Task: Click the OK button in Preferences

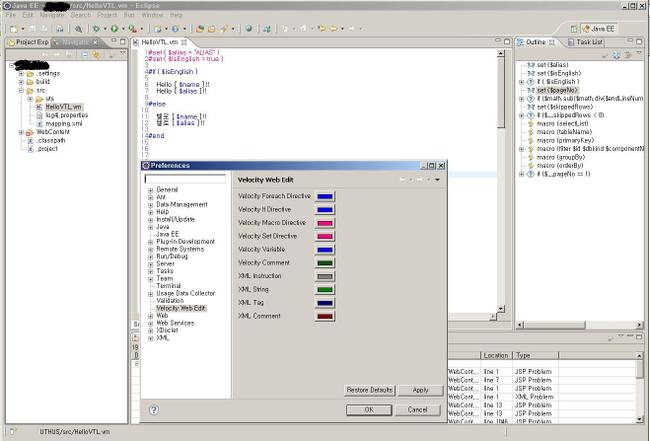Action: [369, 410]
